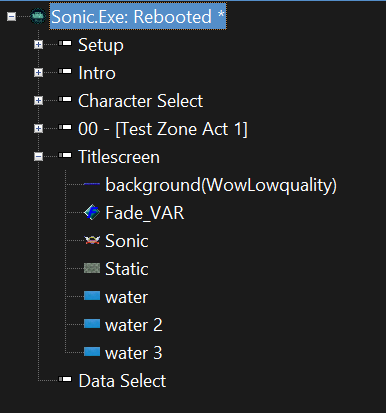386x413 pixels.
Task: Select the Data Select frame label
Action: tap(122, 381)
